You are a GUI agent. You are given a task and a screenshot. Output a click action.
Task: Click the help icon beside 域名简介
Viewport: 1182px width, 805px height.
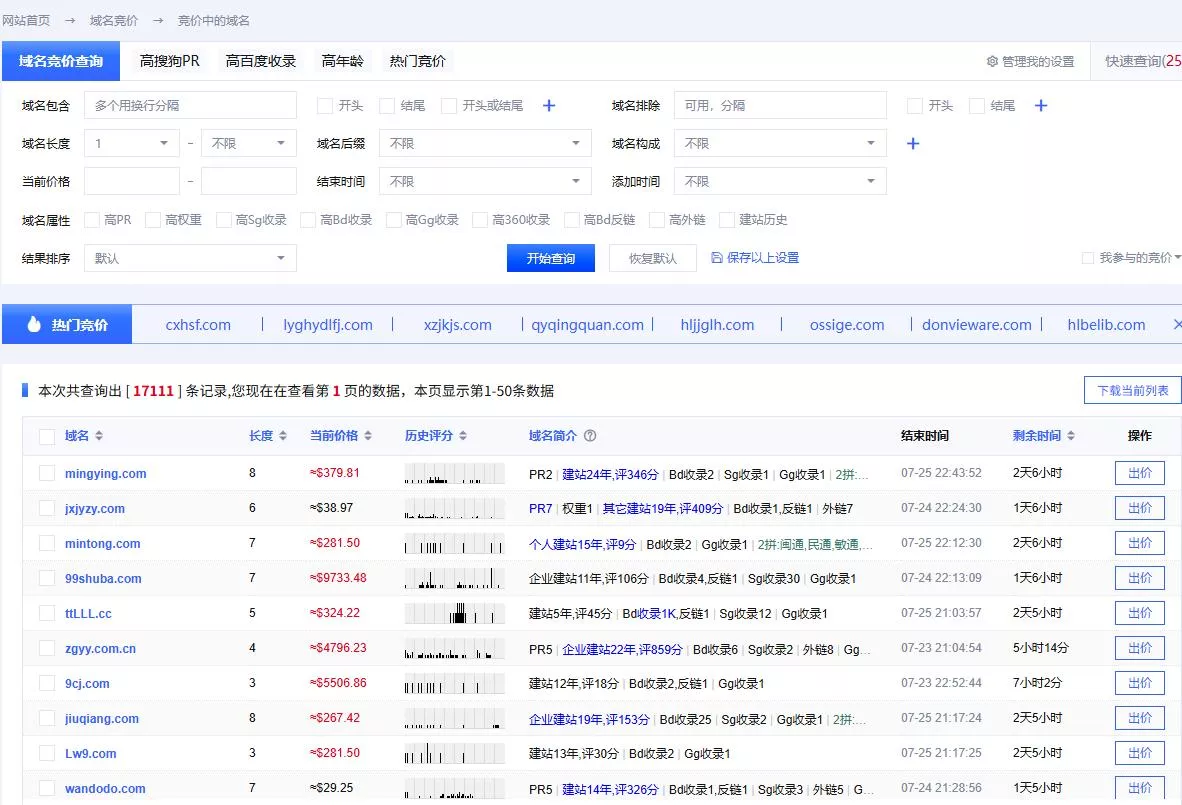590,436
